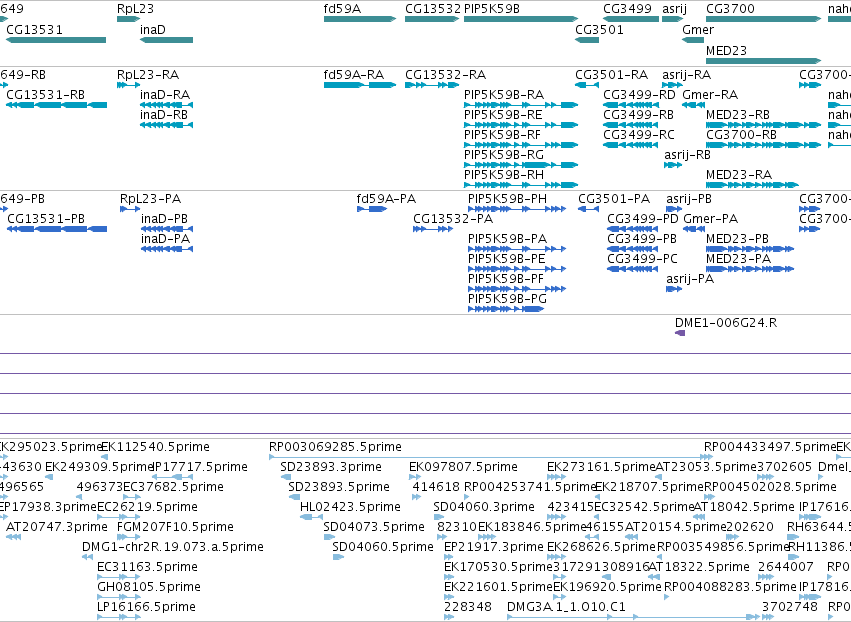Click transcript PIP5K59B-RF
The image size is (851, 622).
tap(521, 145)
